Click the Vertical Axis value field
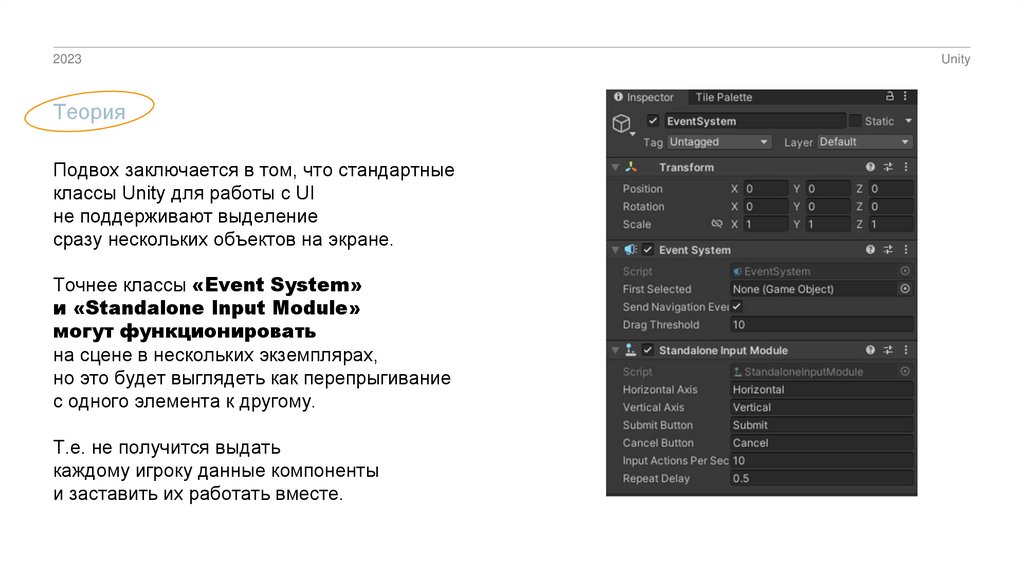Image resolution: width=1024 pixels, height=574 pixels. click(x=822, y=407)
